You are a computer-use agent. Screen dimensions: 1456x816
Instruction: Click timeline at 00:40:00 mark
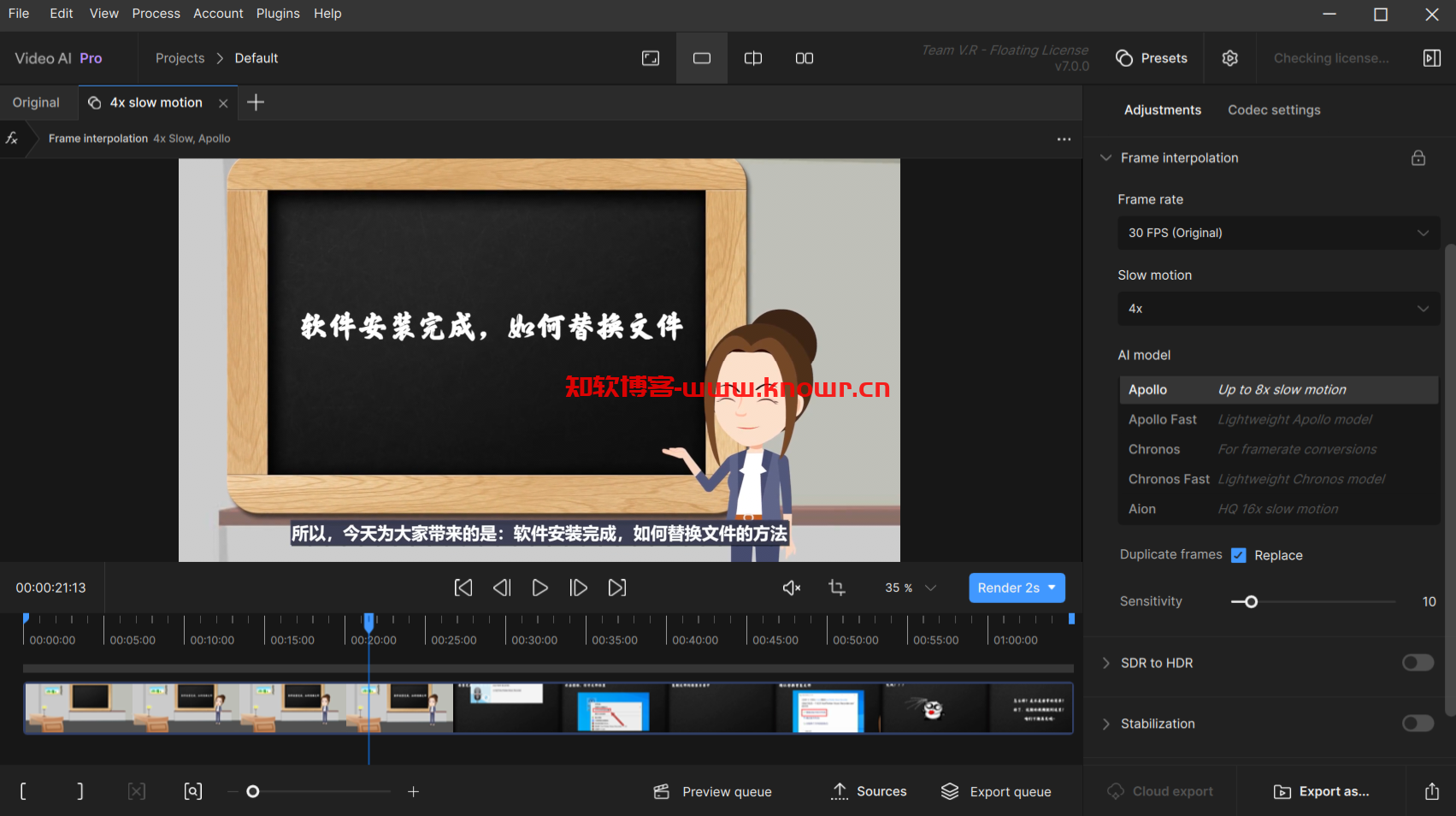694,640
